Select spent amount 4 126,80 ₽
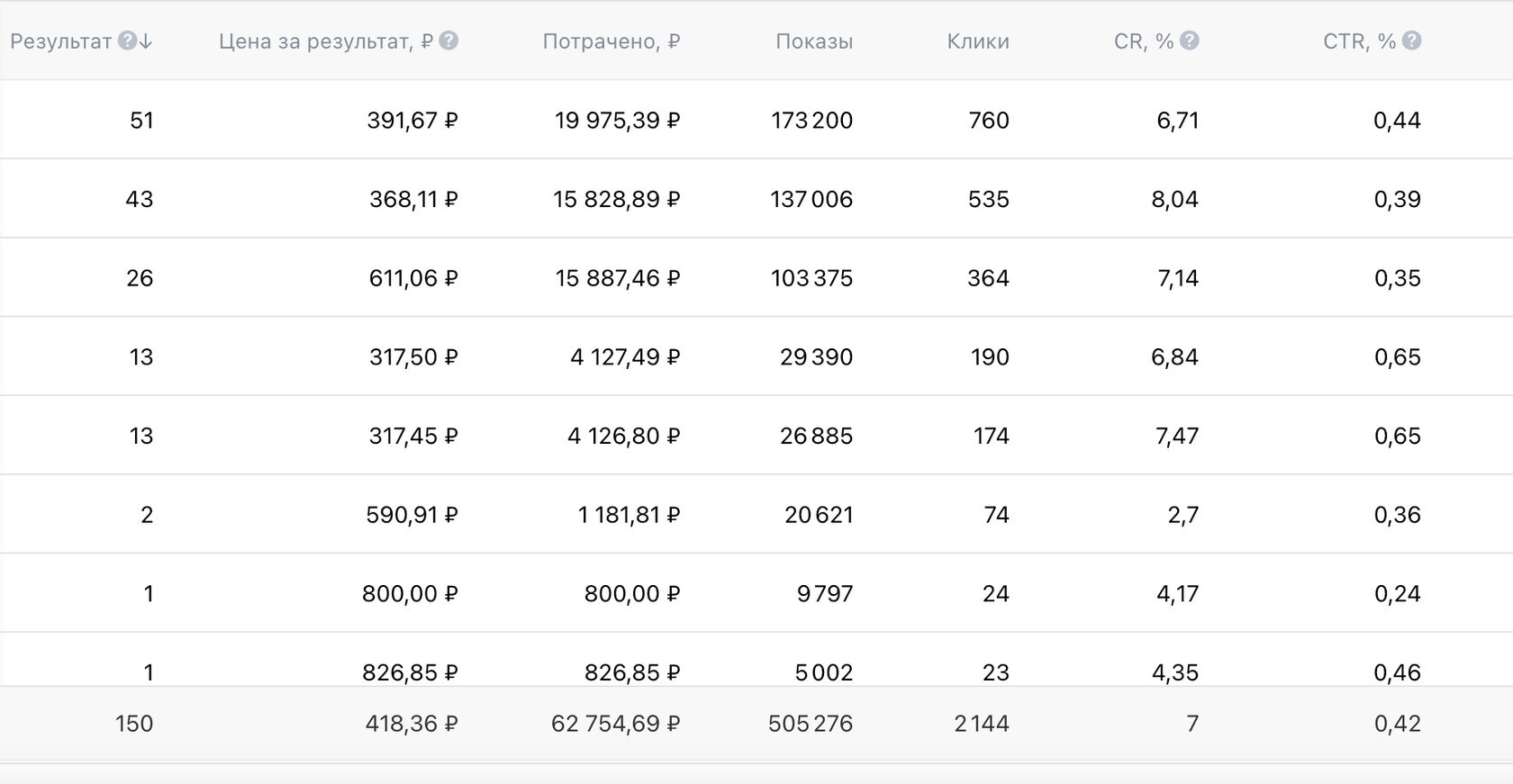This screenshot has width=1513, height=784. (624, 437)
